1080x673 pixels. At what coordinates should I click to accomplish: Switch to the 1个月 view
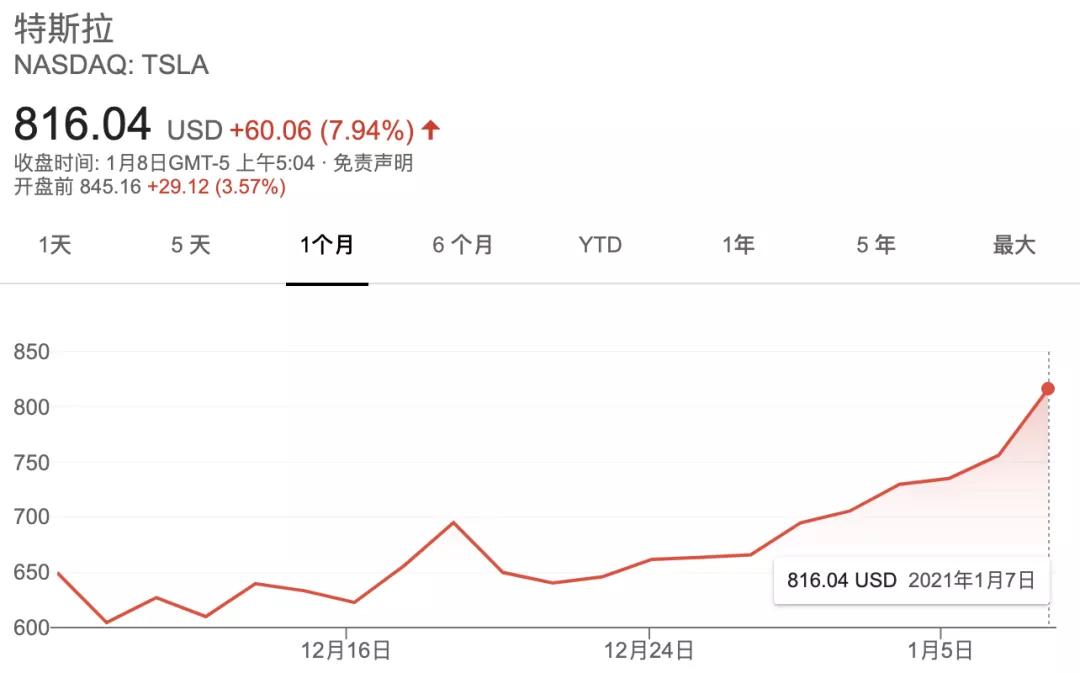327,244
